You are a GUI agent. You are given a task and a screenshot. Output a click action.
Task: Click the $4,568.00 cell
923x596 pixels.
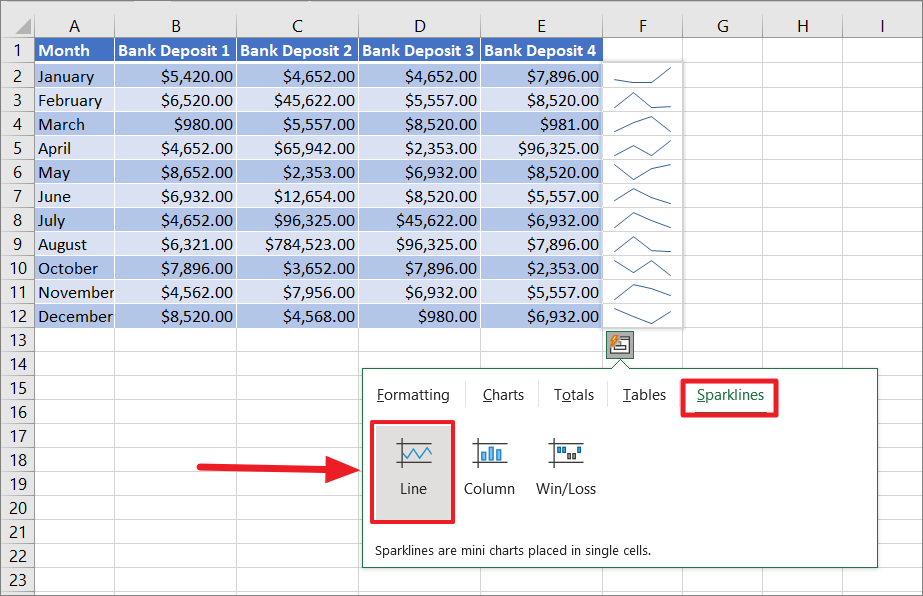pos(297,316)
